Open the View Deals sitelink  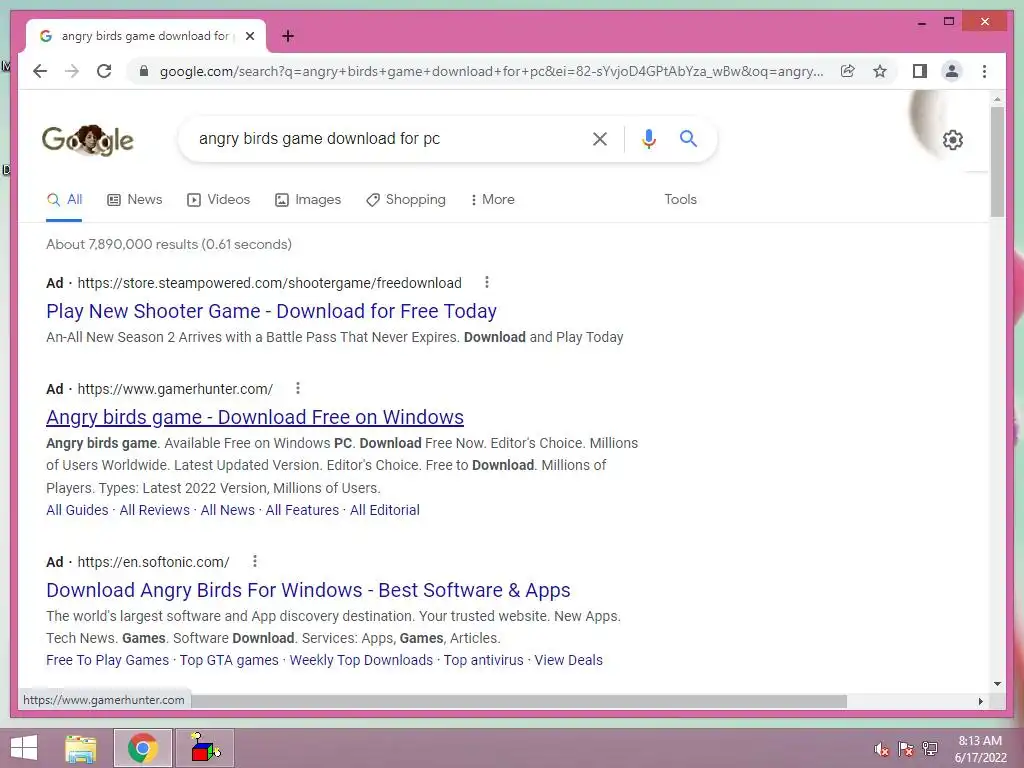pos(569,660)
